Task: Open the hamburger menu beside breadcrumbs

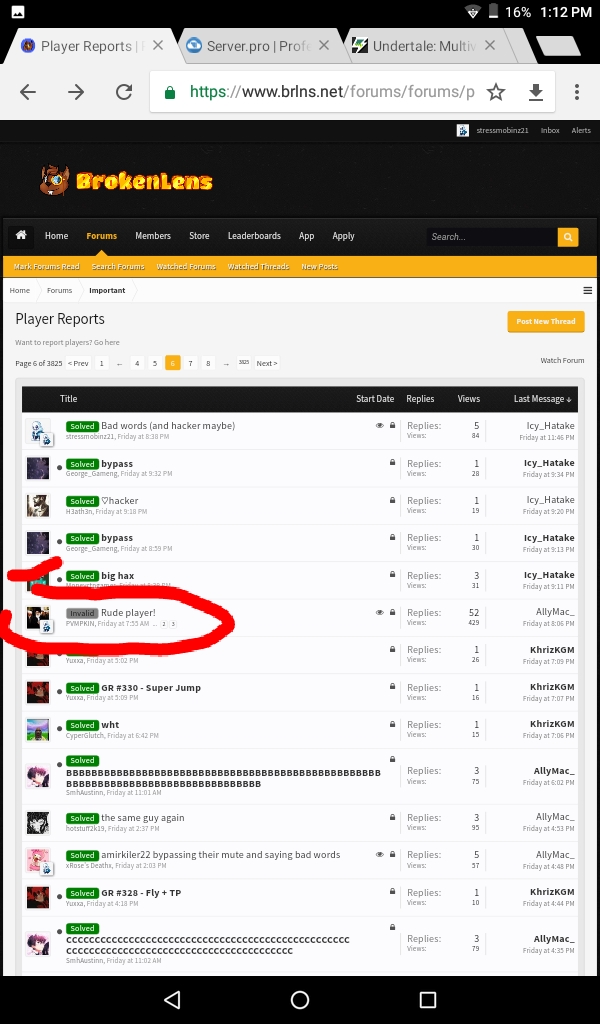Action: (588, 291)
